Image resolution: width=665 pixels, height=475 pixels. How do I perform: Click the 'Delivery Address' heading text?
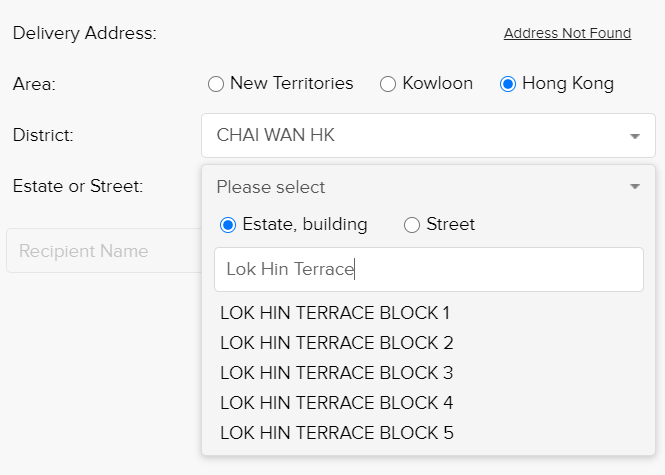[x=85, y=33]
